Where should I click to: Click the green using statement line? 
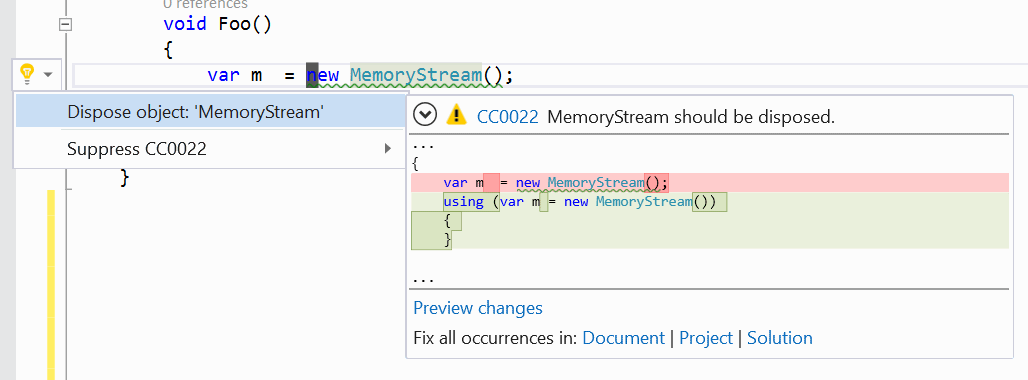point(709,201)
